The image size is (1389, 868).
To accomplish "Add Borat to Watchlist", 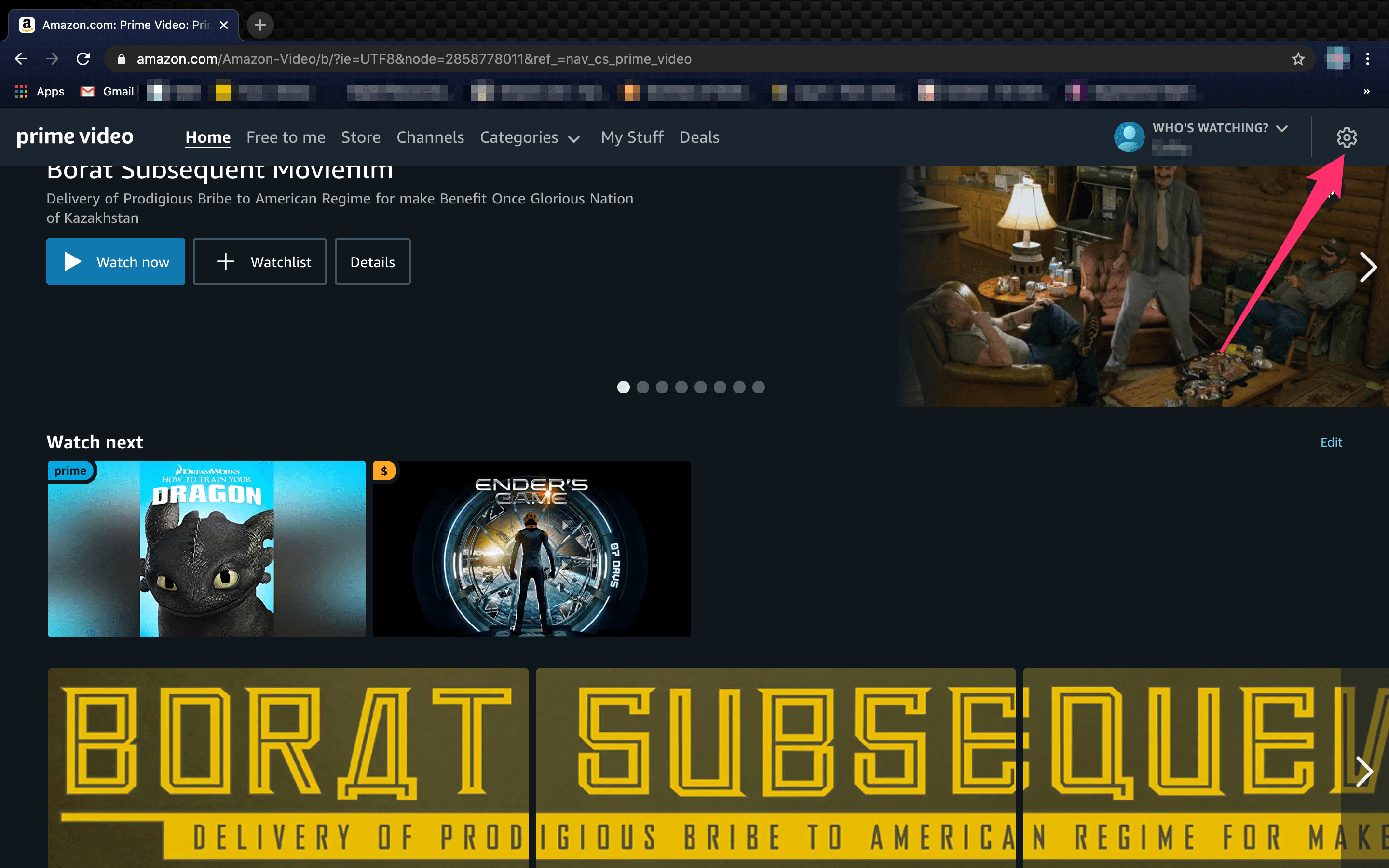I will tap(259, 262).
